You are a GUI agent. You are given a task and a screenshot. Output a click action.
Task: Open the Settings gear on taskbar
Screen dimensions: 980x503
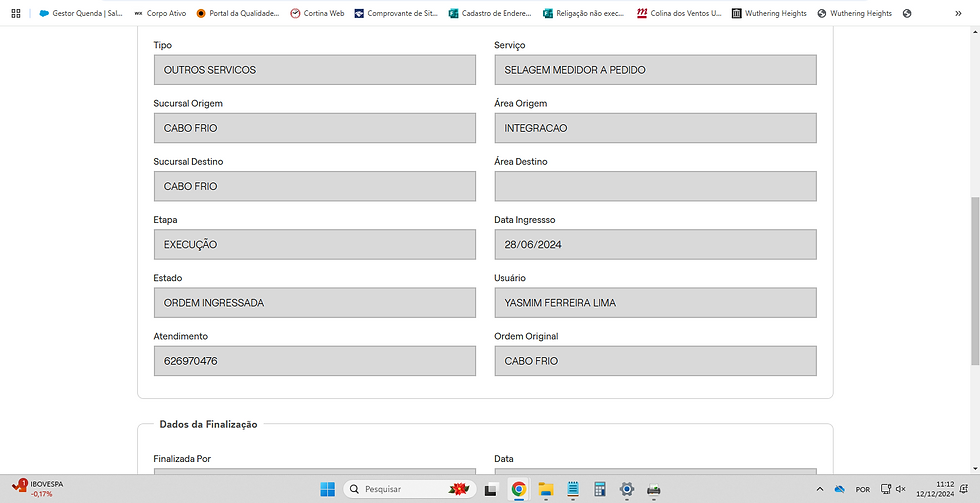(627, 489)
